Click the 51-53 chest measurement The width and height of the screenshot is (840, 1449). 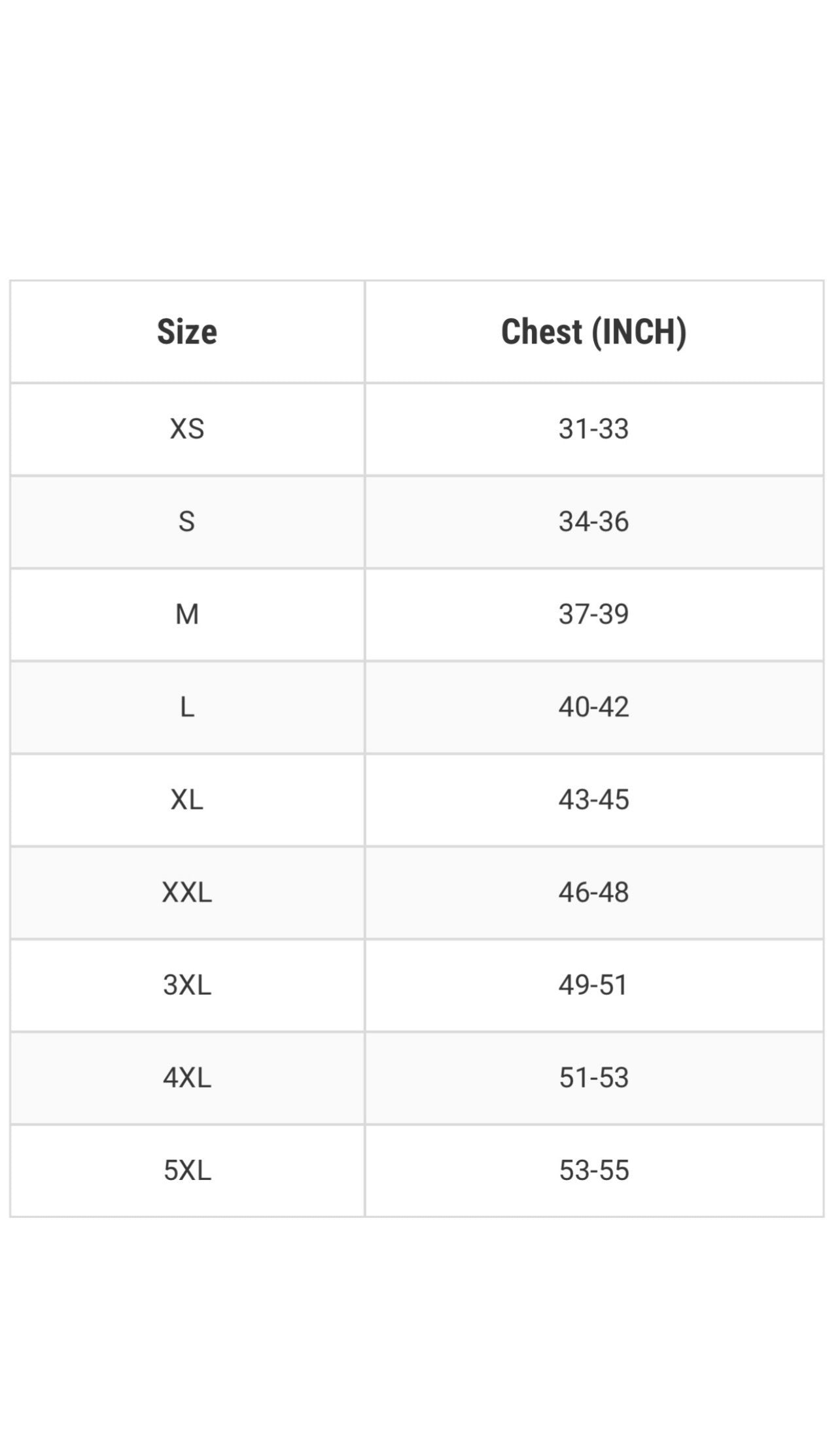pyautogui.click(x=593, y=1077)
